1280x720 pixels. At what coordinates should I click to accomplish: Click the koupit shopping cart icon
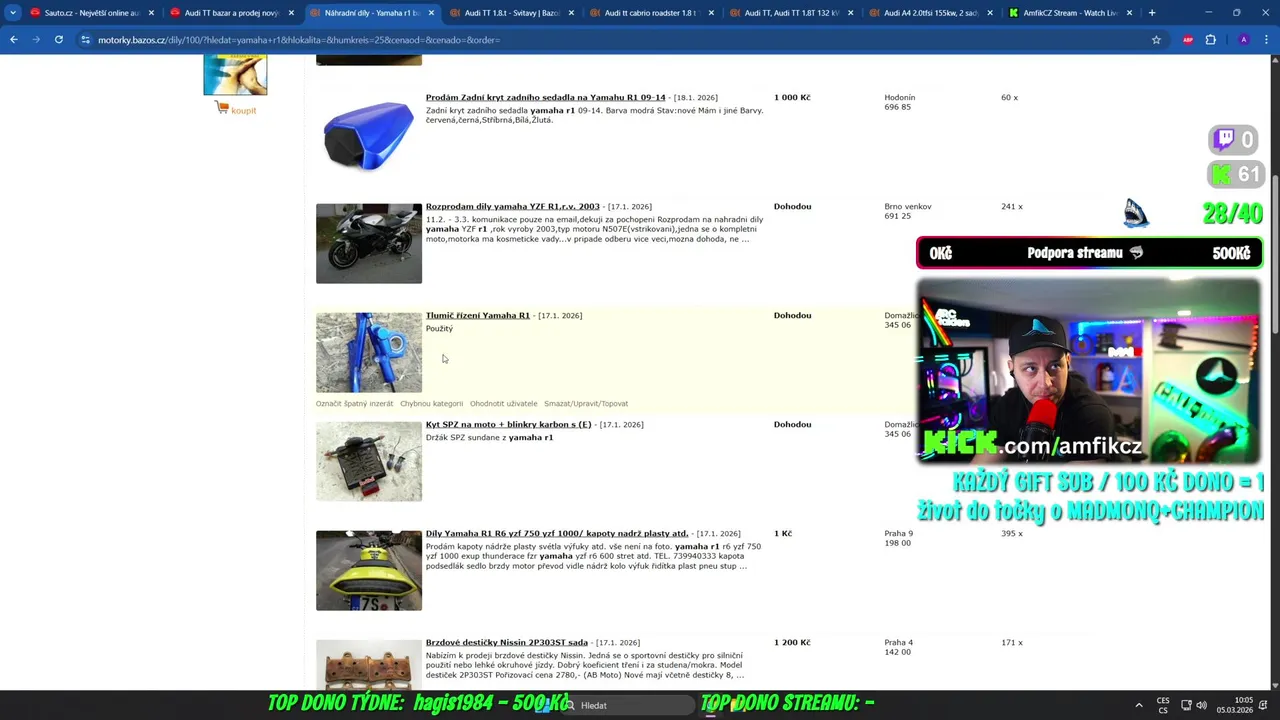point(221,108)
